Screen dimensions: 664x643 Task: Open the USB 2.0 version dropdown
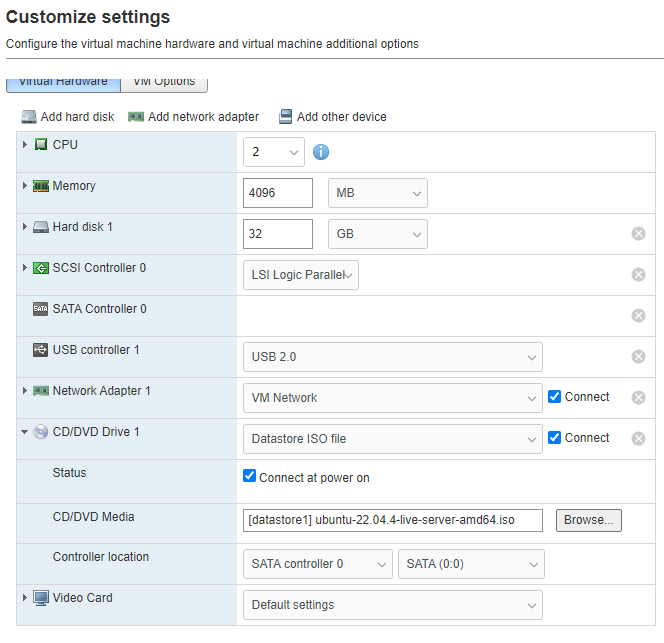pyautogui.click(x=392, y=357)
